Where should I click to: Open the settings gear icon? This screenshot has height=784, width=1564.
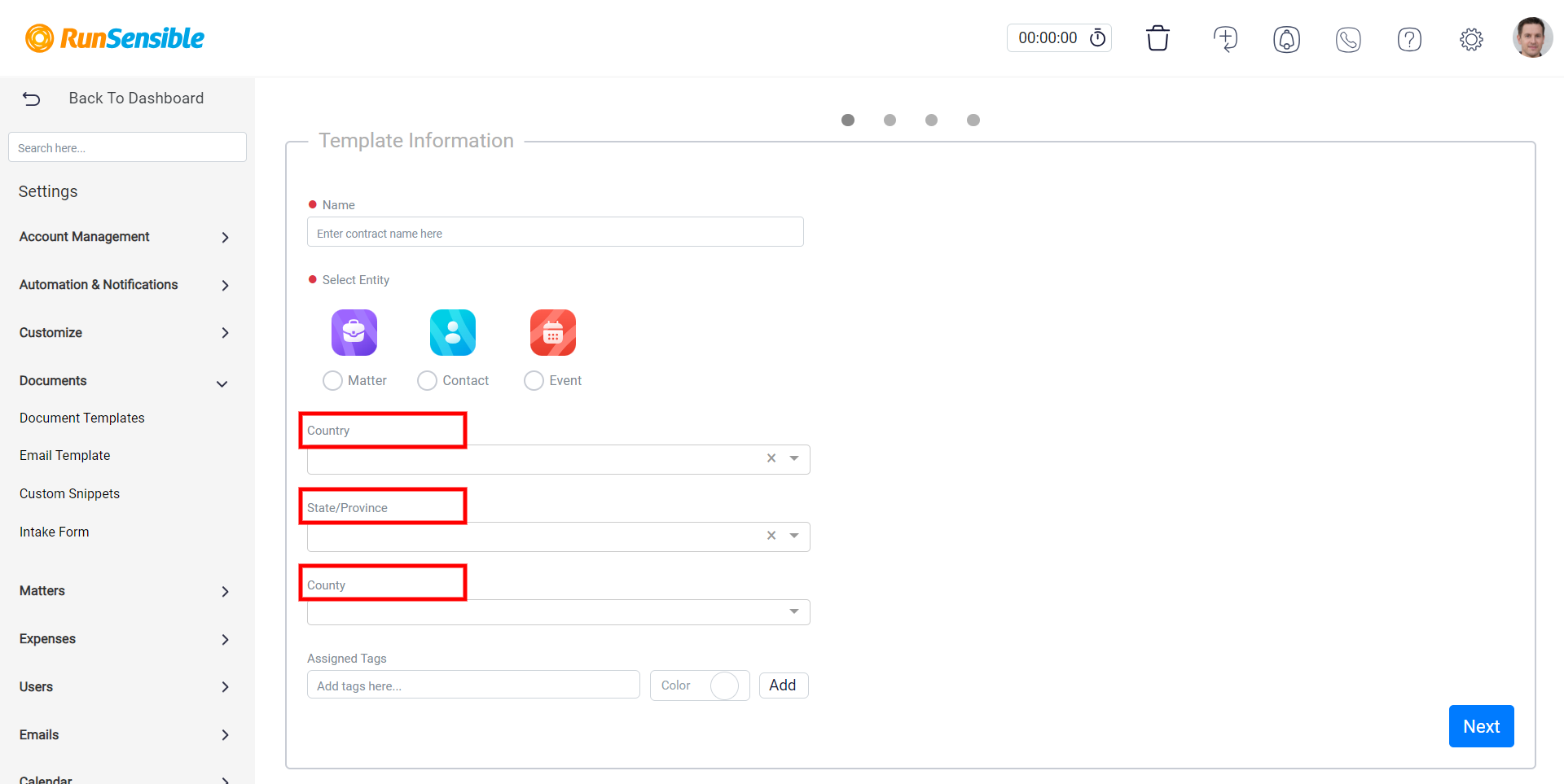1471,39
